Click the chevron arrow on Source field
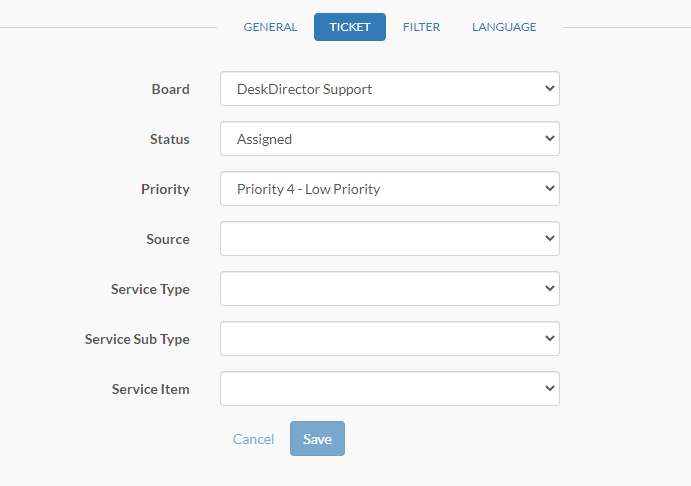The image size is (691, 486). [550, 238]
